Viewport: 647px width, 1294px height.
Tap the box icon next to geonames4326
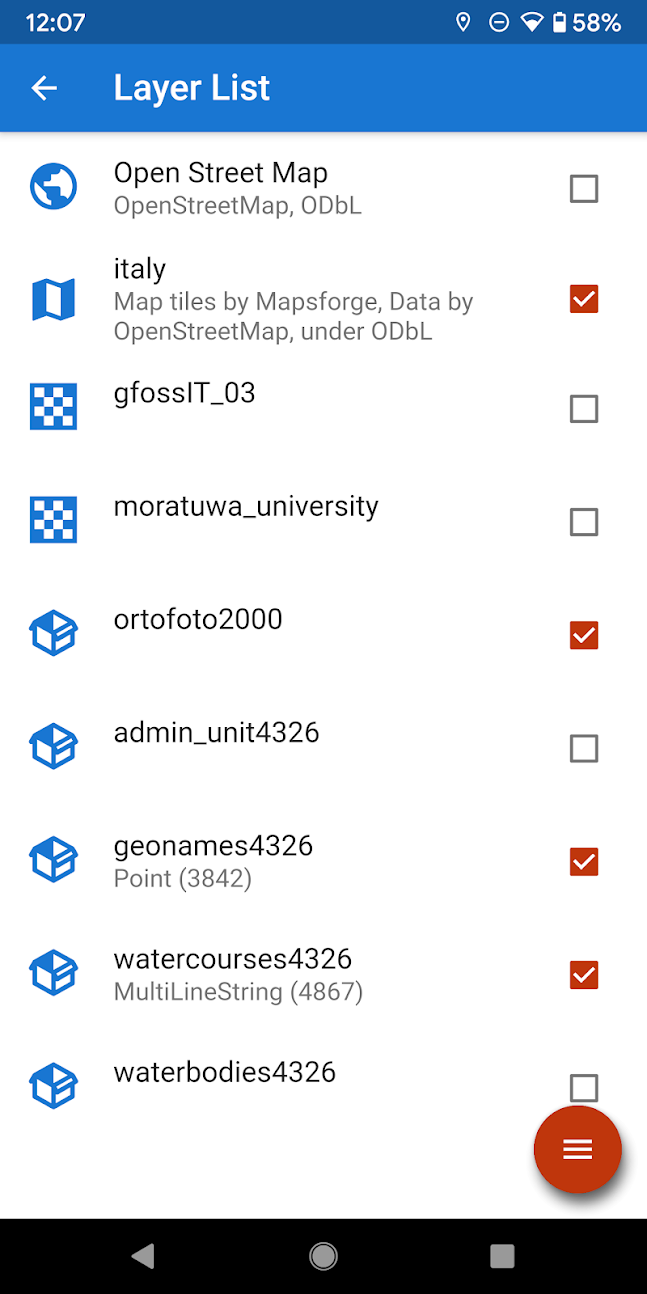53,860
